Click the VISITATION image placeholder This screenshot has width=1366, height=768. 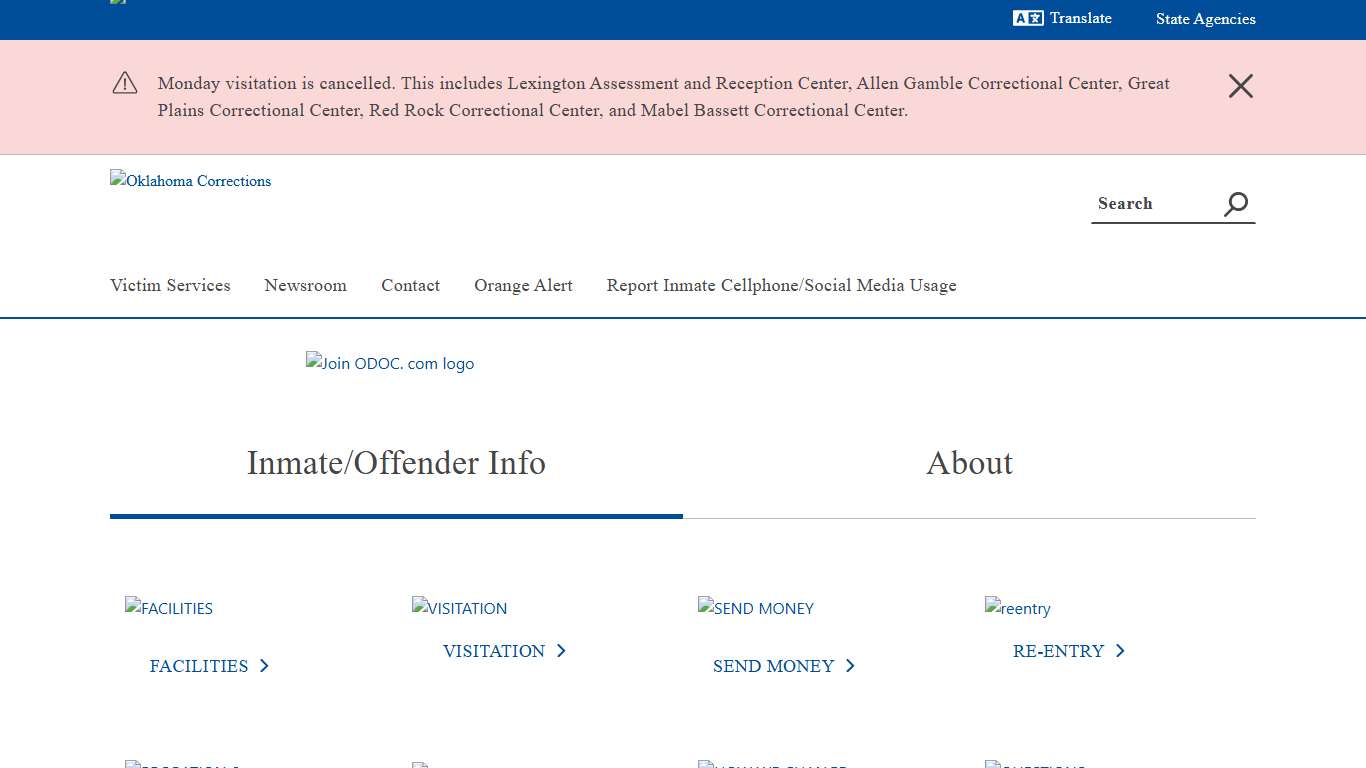(459, 608)
